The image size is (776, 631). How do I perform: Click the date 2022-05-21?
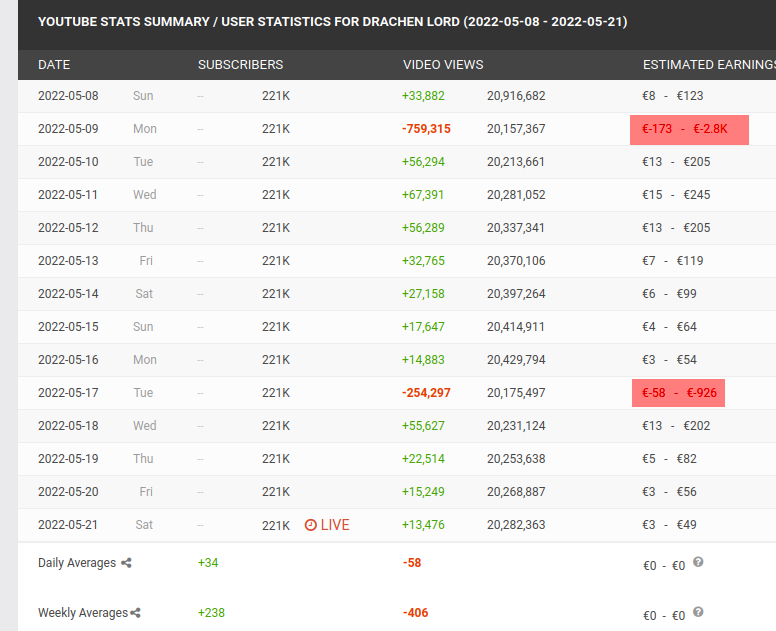[68, 525]
